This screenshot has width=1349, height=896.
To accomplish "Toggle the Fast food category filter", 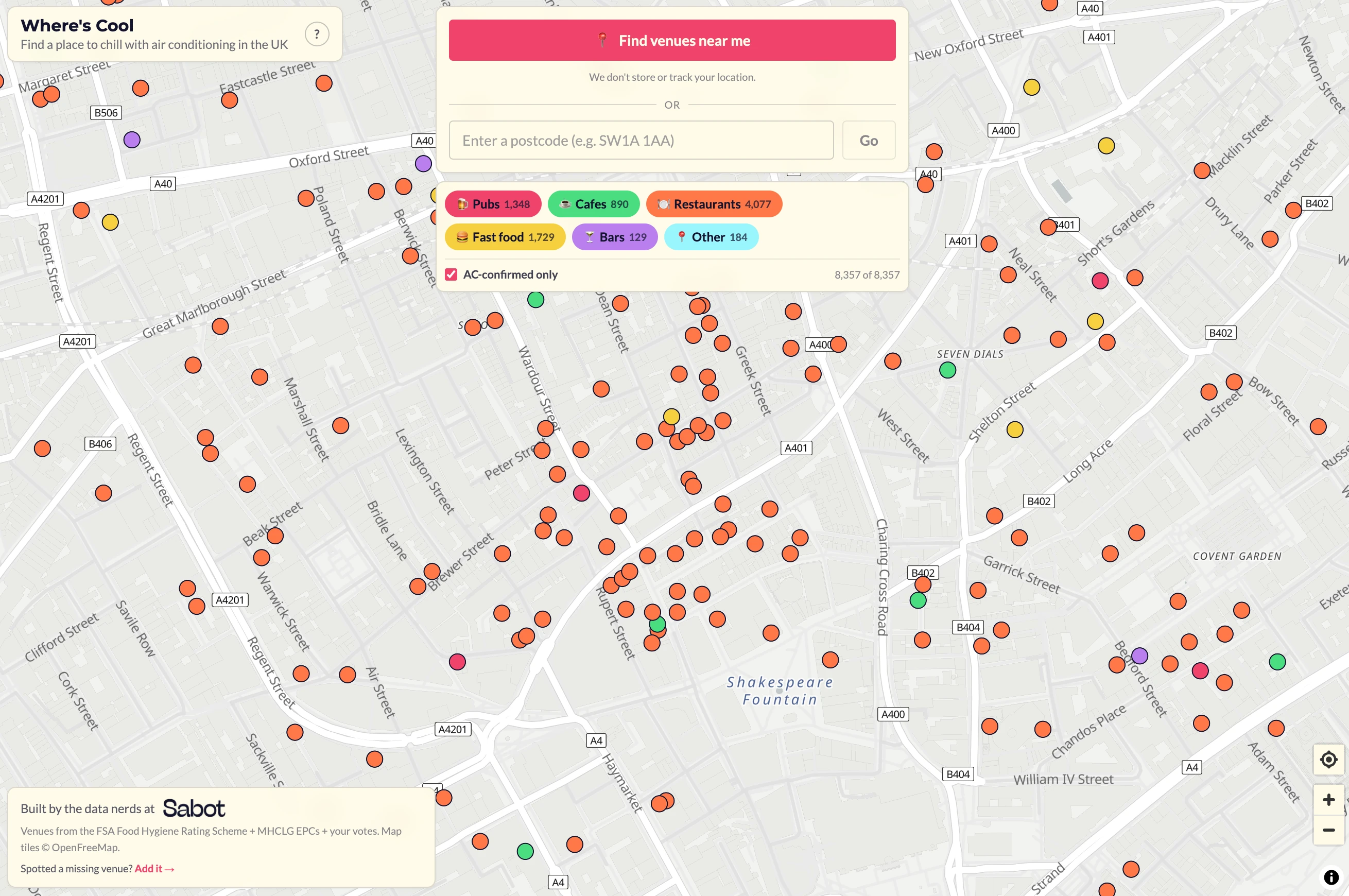I will pyautogui.click(x=505, y=237).
